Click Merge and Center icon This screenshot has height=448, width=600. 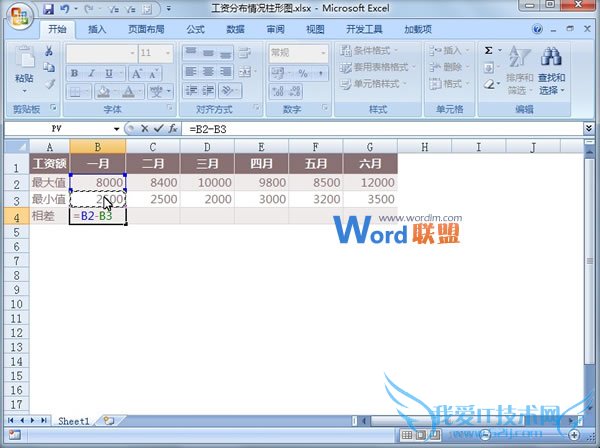(245, 72)
